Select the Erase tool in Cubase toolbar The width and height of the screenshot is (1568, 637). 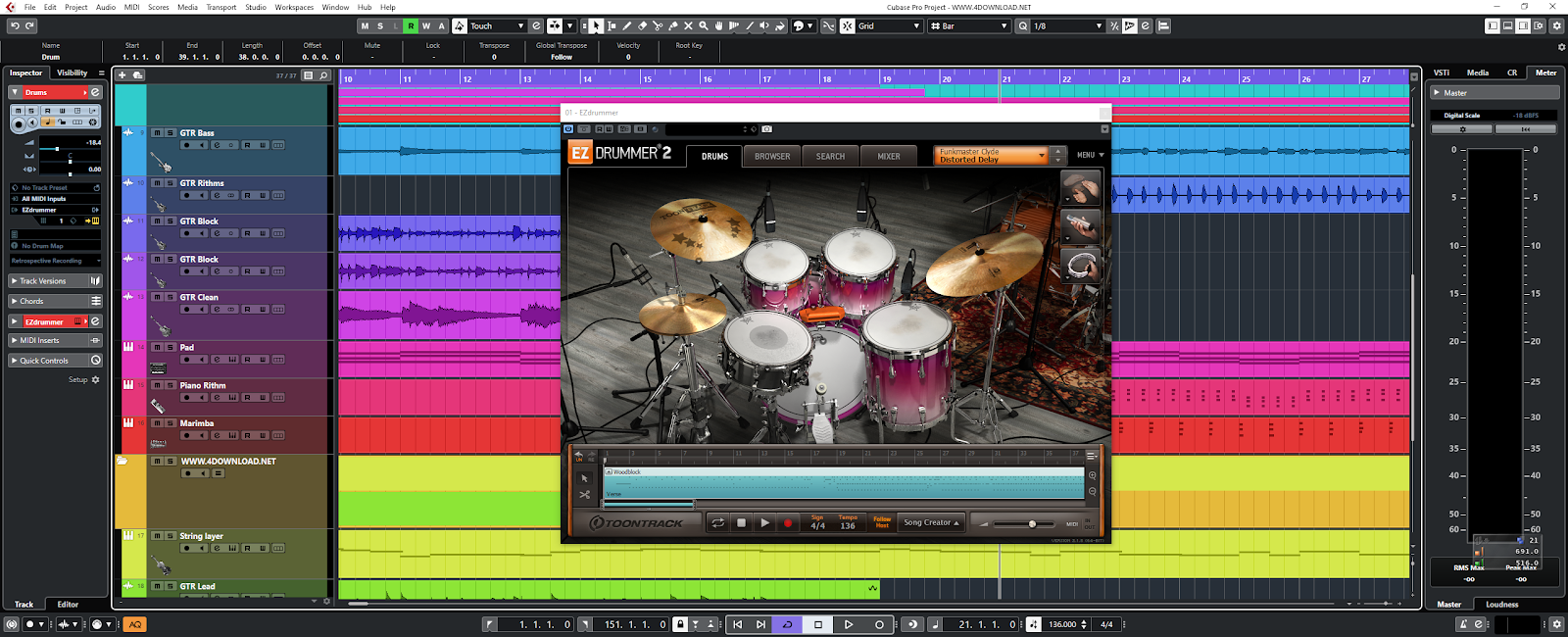click(643, 25)
